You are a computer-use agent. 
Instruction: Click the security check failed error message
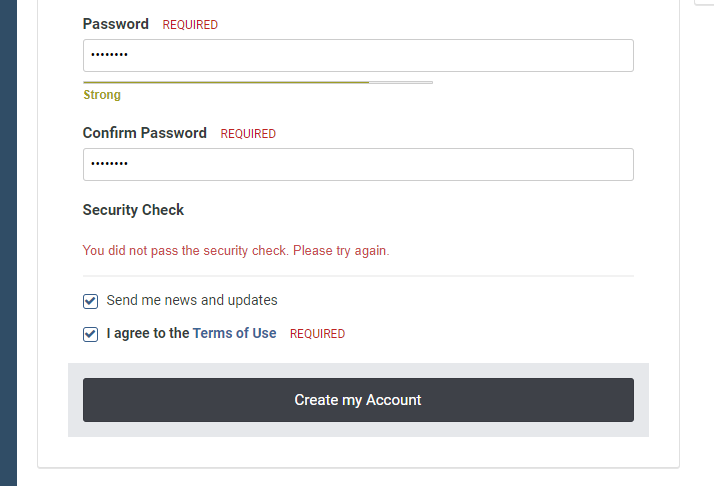pyautogui.click(x=236, y=250)
